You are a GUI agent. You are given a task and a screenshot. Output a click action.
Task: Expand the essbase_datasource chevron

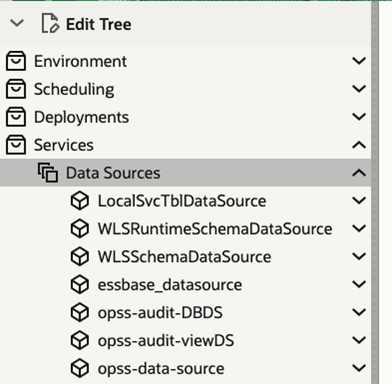point(359,285)
